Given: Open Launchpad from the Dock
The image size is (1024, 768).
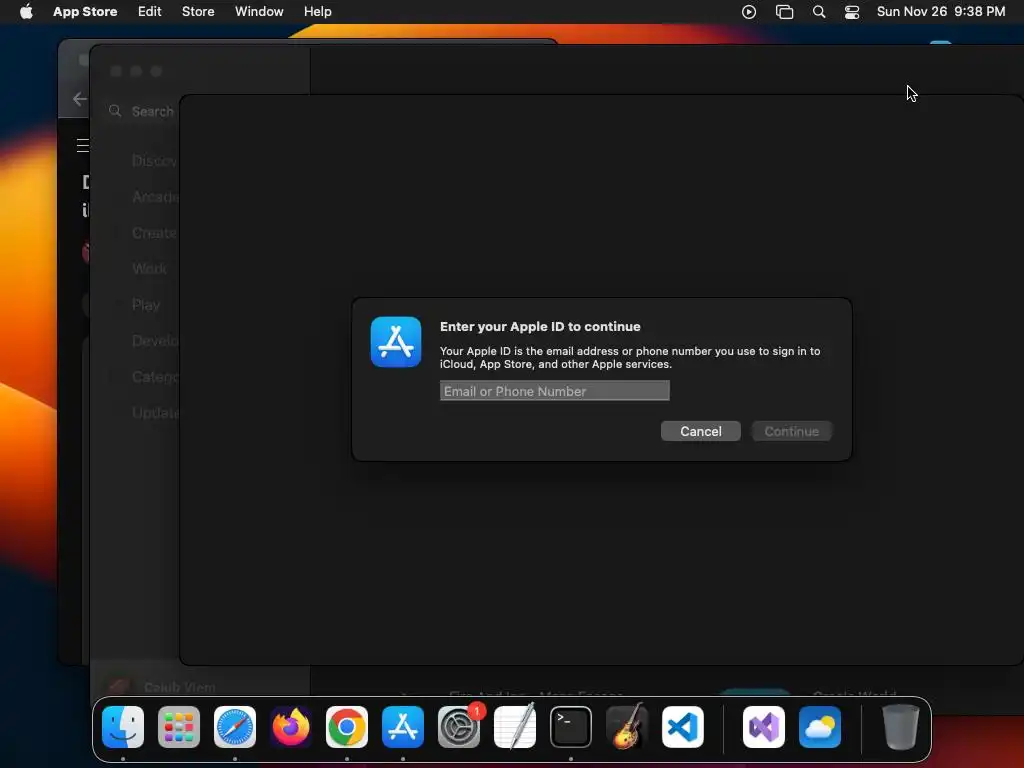Looking at the screenshot, I should [x=179, y=727].
